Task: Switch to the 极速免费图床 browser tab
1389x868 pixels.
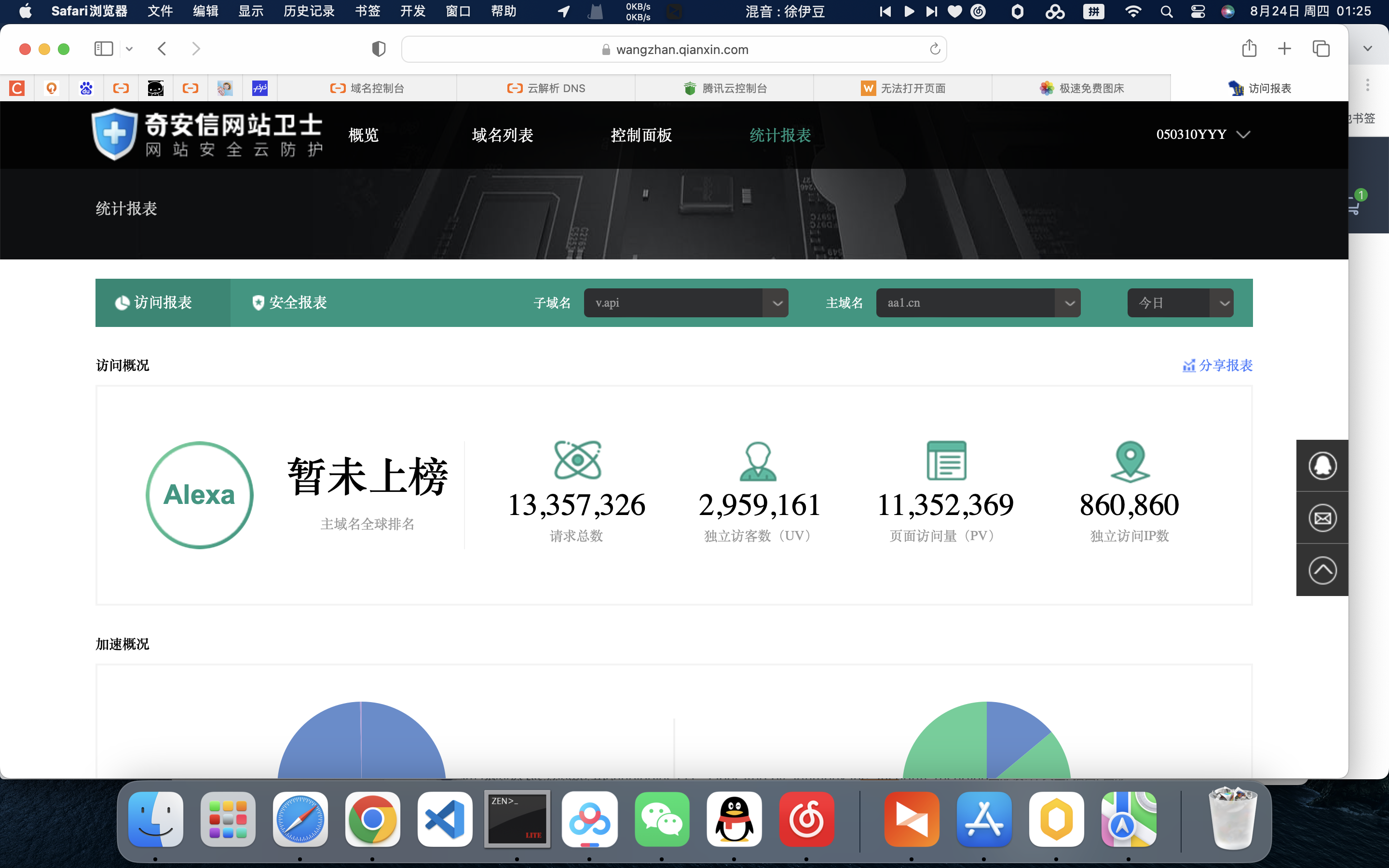Action: click(x=1081, y=88)
